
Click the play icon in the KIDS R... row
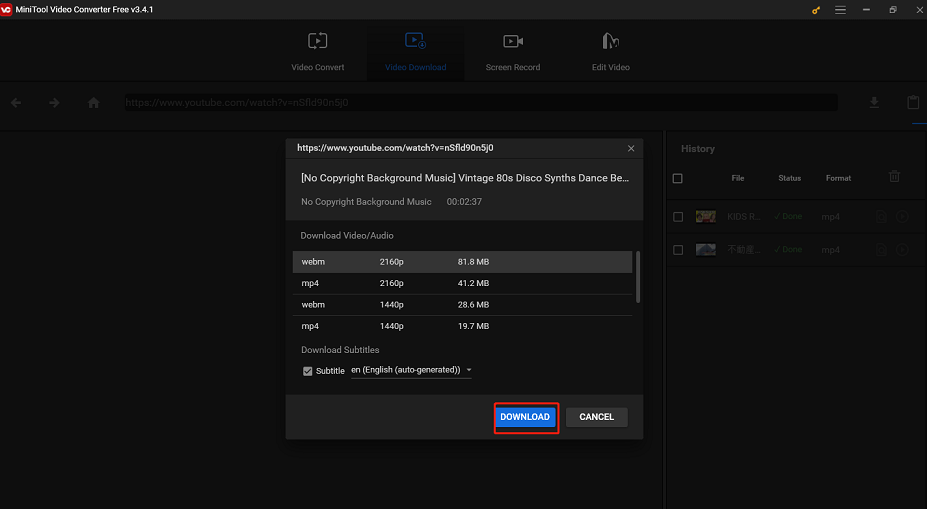902,216
